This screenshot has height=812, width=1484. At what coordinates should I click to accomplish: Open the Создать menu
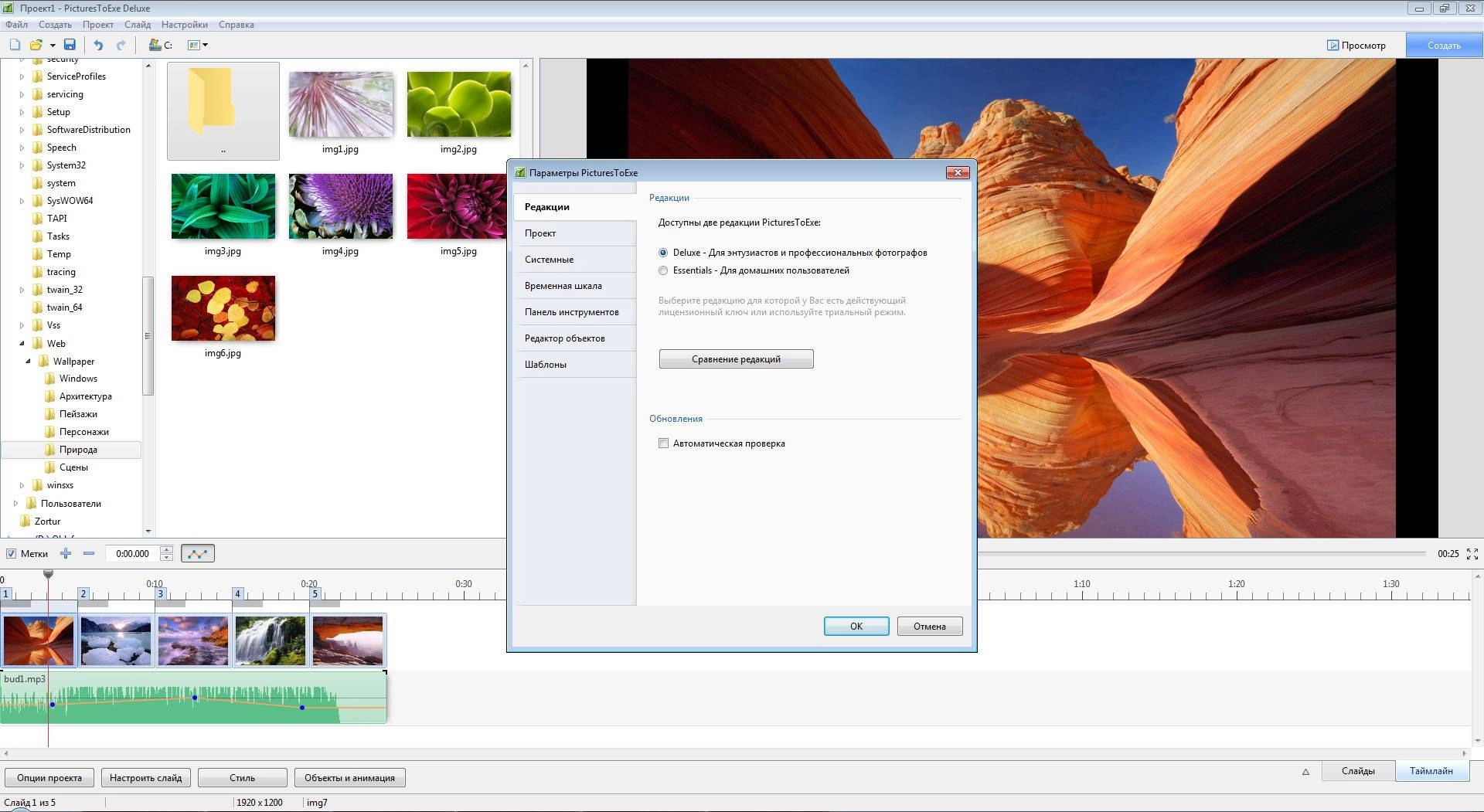pos(55,25)
